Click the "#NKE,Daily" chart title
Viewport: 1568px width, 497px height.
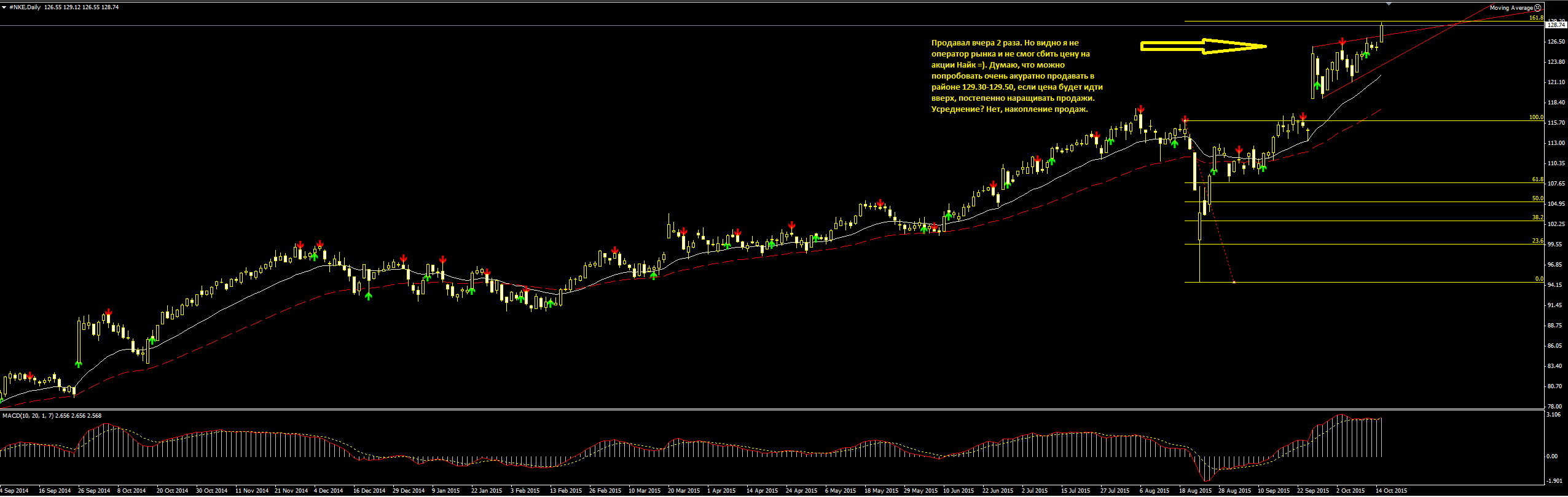click(x=25, y=7)
